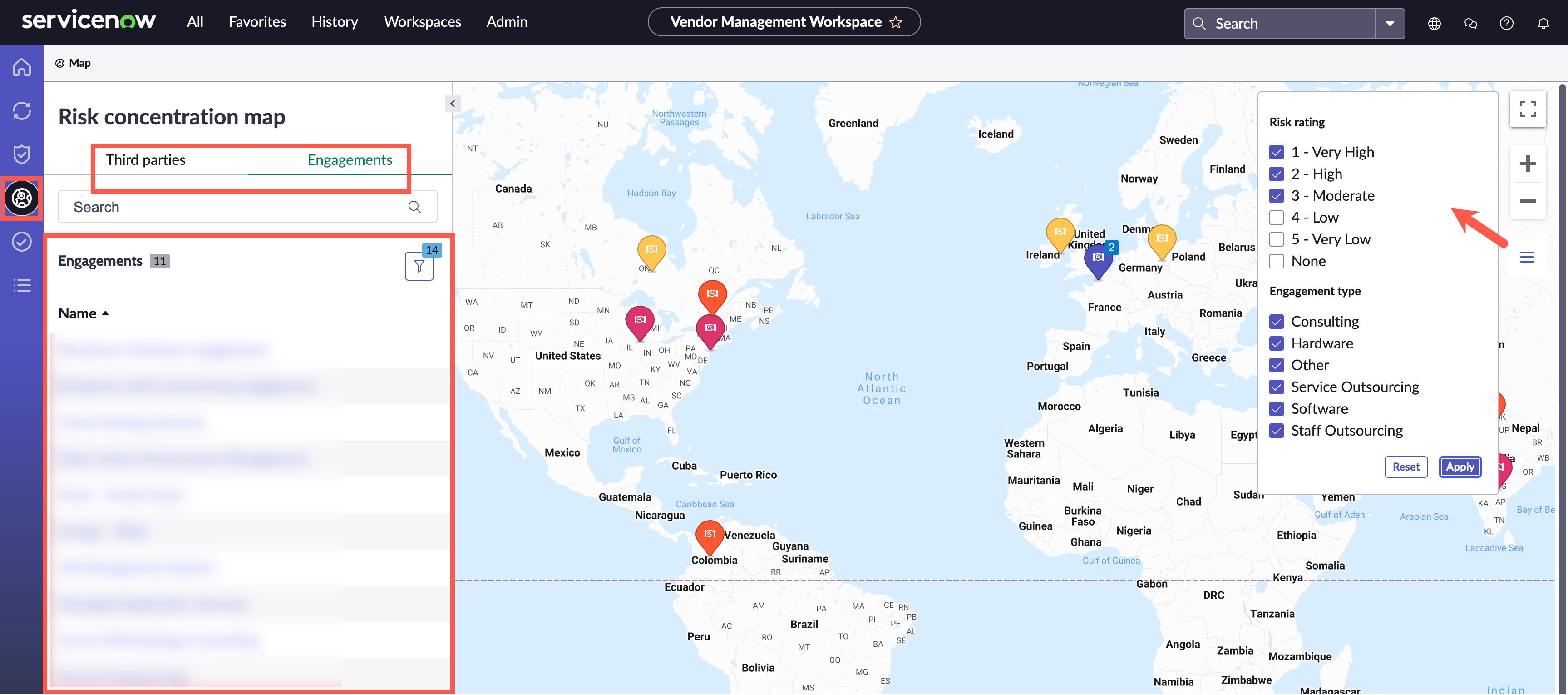Open the All menu

[x=195, y=22]
